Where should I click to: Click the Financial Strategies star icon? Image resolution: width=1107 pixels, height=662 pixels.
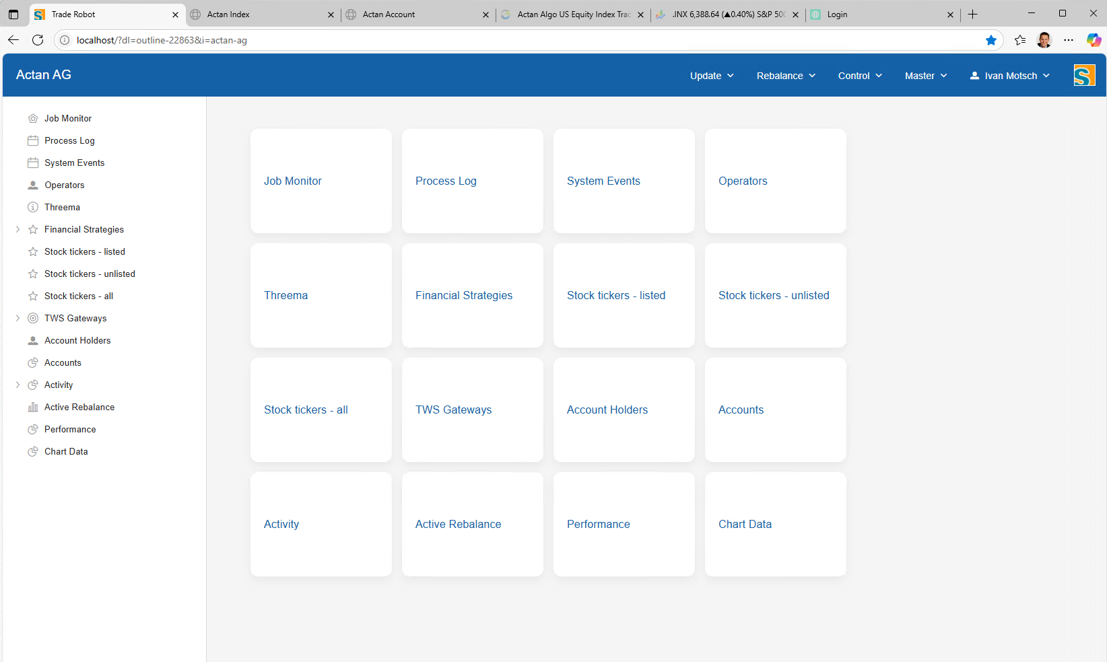click(32, 229)
